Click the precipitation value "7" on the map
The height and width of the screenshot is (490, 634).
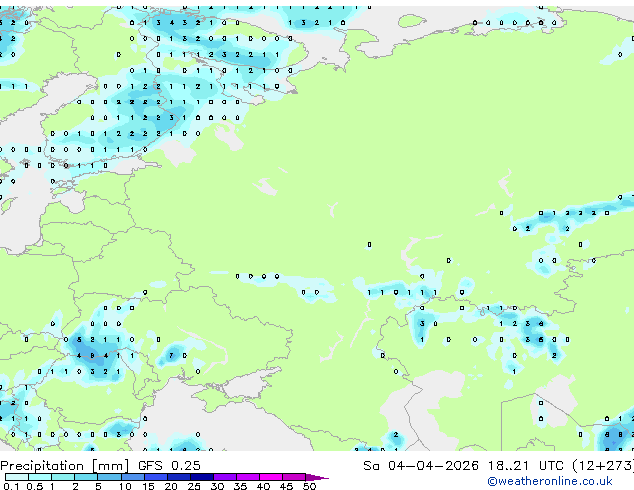(x=171, y=356)
